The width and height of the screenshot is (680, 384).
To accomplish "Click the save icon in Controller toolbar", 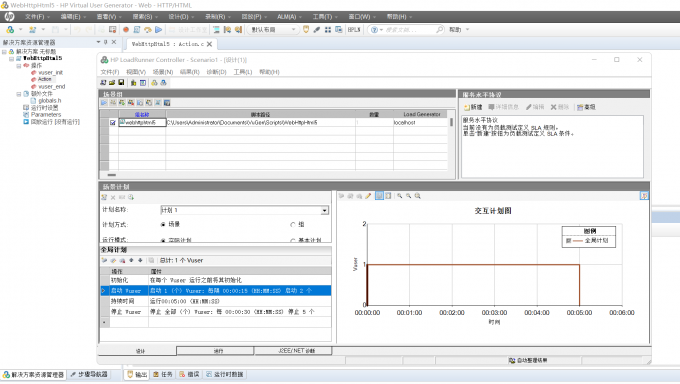I will click(121, 82).
